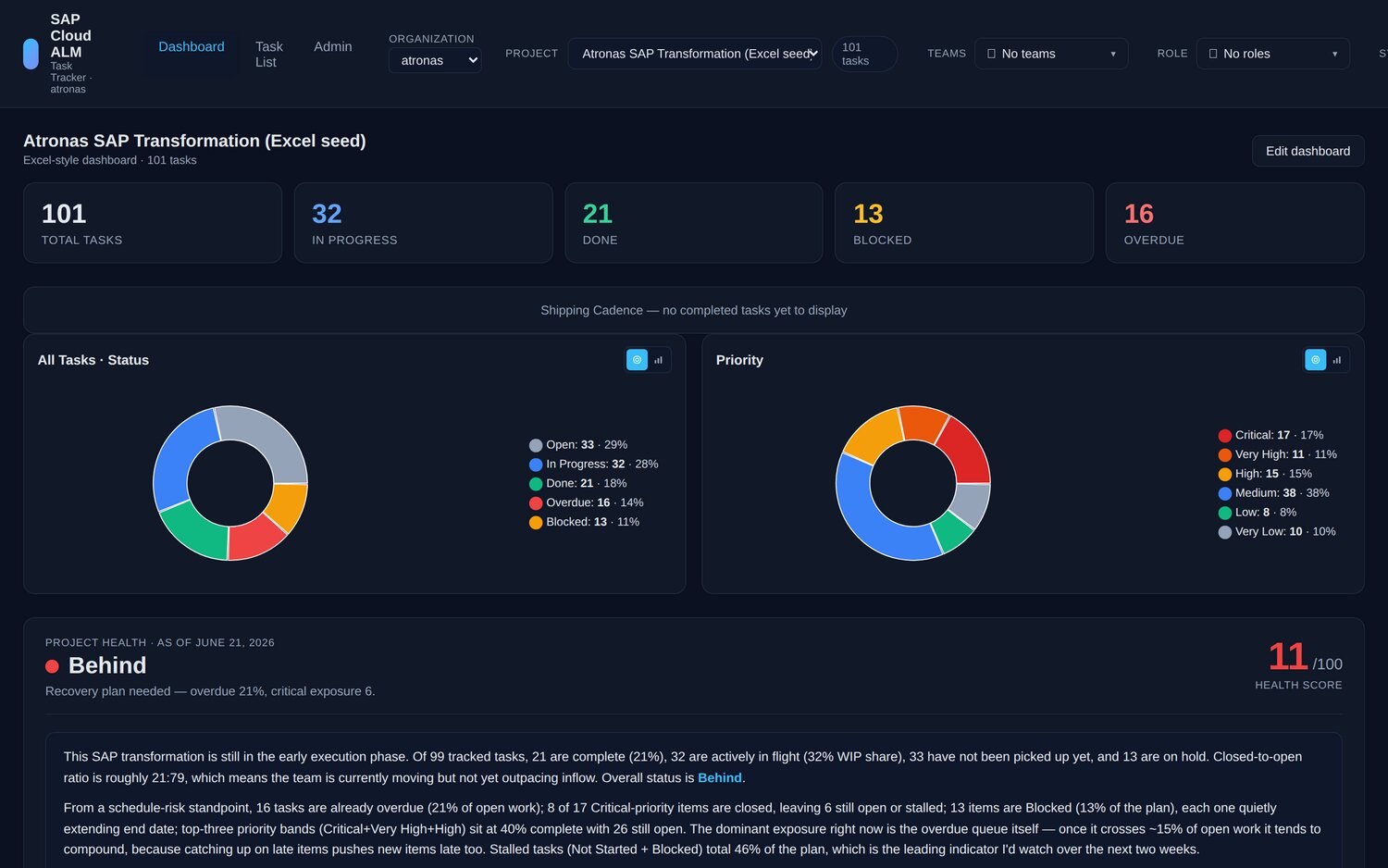Image resolution: width=1388 pixels, height=868 pixels.
Task: Click the SAP Cloud ALM logo icon
Action: 31,54
